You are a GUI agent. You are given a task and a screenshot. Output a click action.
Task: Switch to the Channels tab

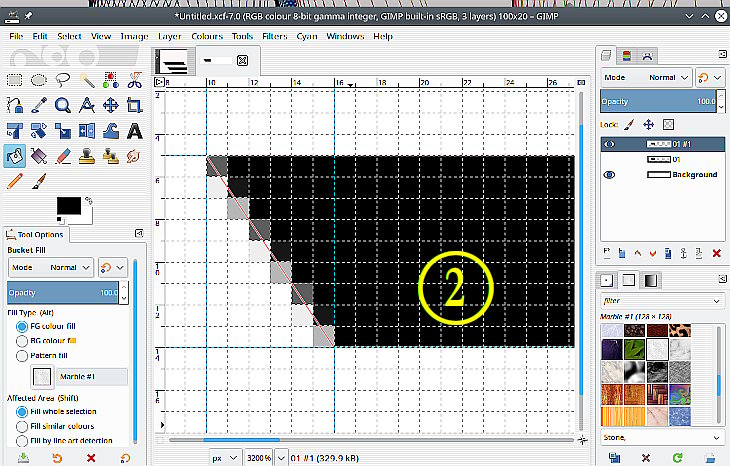click(x=627, y=56)
